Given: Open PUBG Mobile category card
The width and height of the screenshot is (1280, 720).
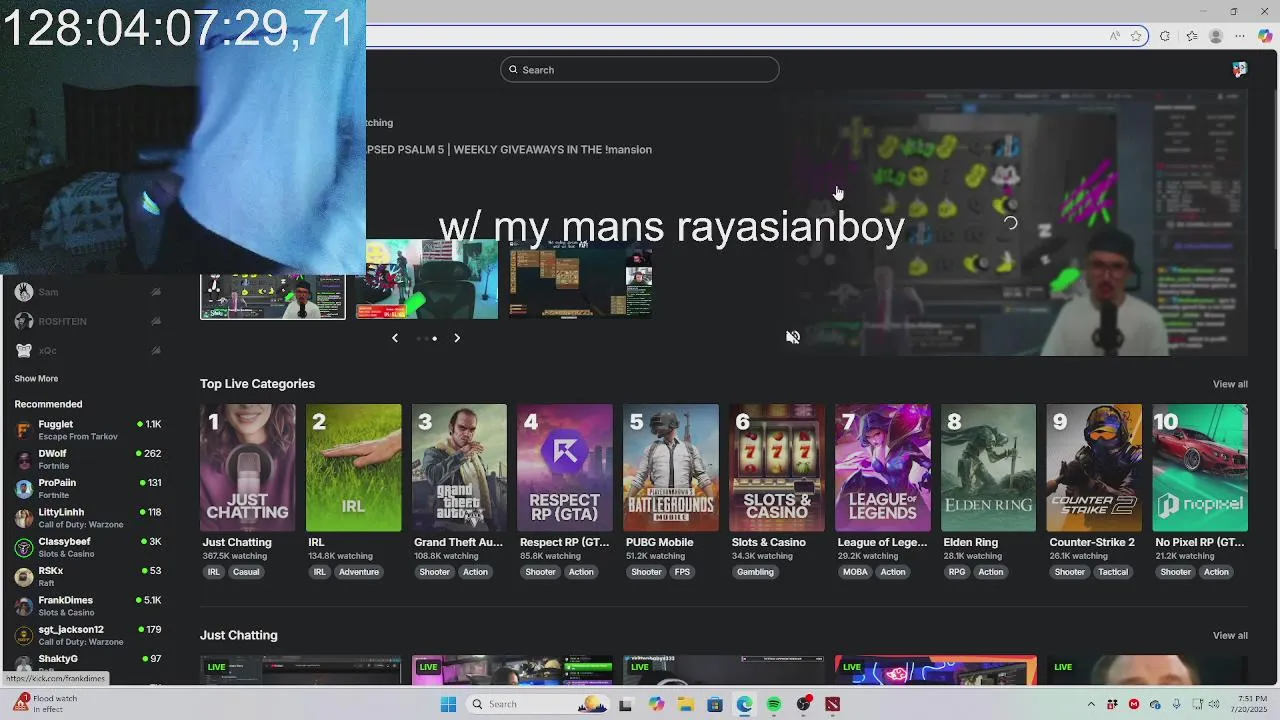Looking at the screenshot, I should click(x=671, y=468).
